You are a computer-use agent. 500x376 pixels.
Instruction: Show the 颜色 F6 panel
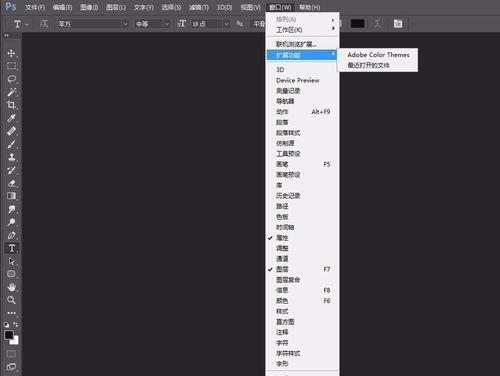point(303,301)
